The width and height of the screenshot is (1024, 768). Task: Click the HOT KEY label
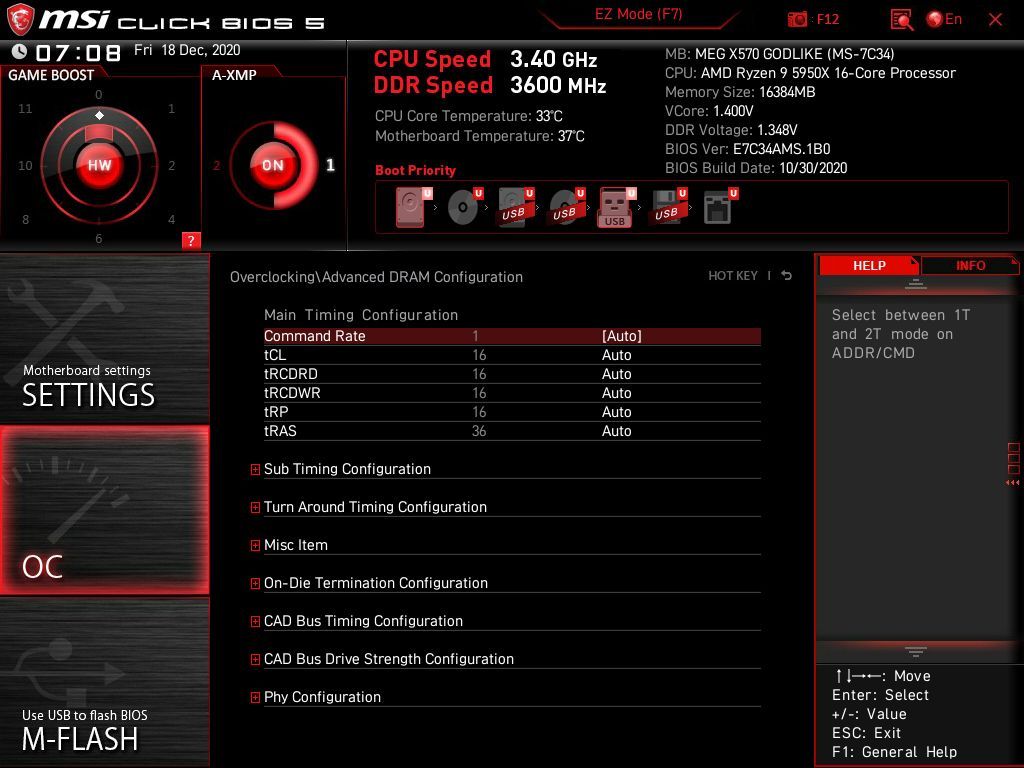[x=733, y=276]
